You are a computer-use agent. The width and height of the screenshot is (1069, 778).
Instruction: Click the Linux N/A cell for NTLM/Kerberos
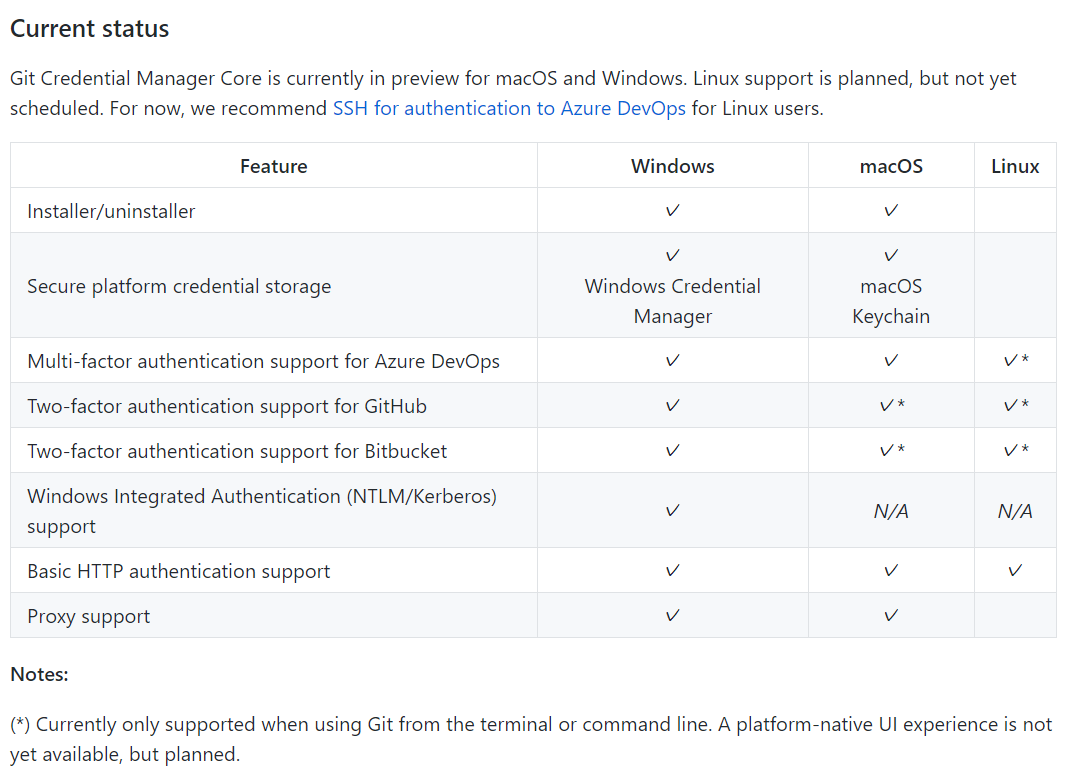(1014, 511)
